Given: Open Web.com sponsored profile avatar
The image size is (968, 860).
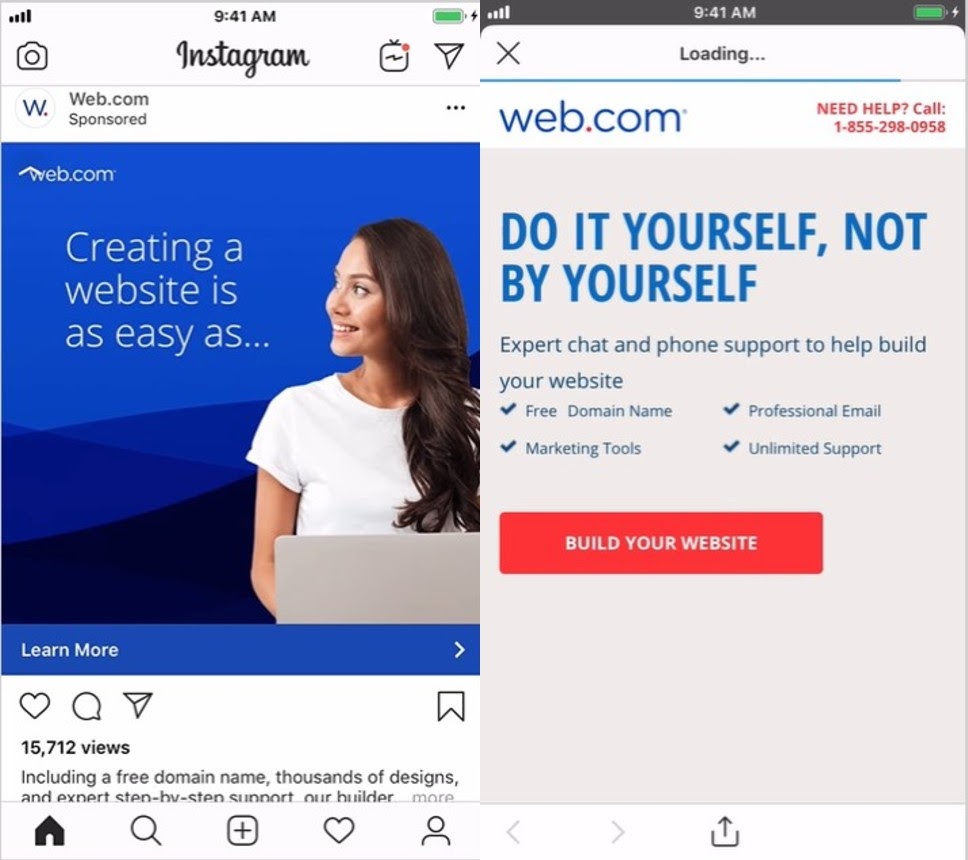Looking at the screenshot, I should 35,108.
